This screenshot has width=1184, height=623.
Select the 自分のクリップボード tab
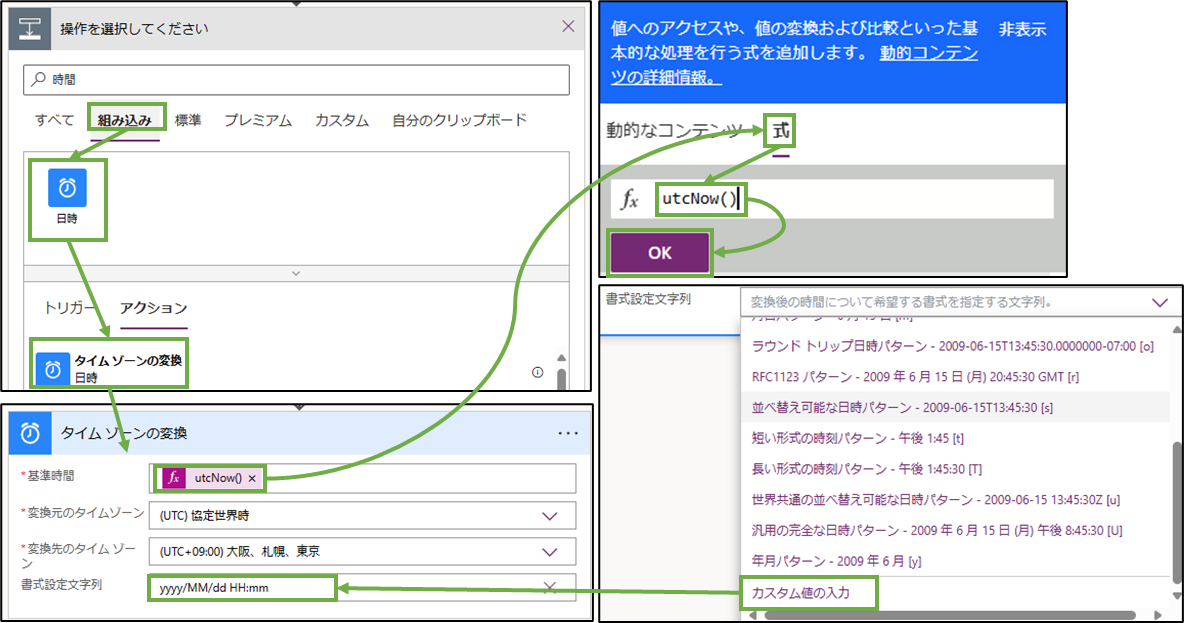click(x=459, y=120)
